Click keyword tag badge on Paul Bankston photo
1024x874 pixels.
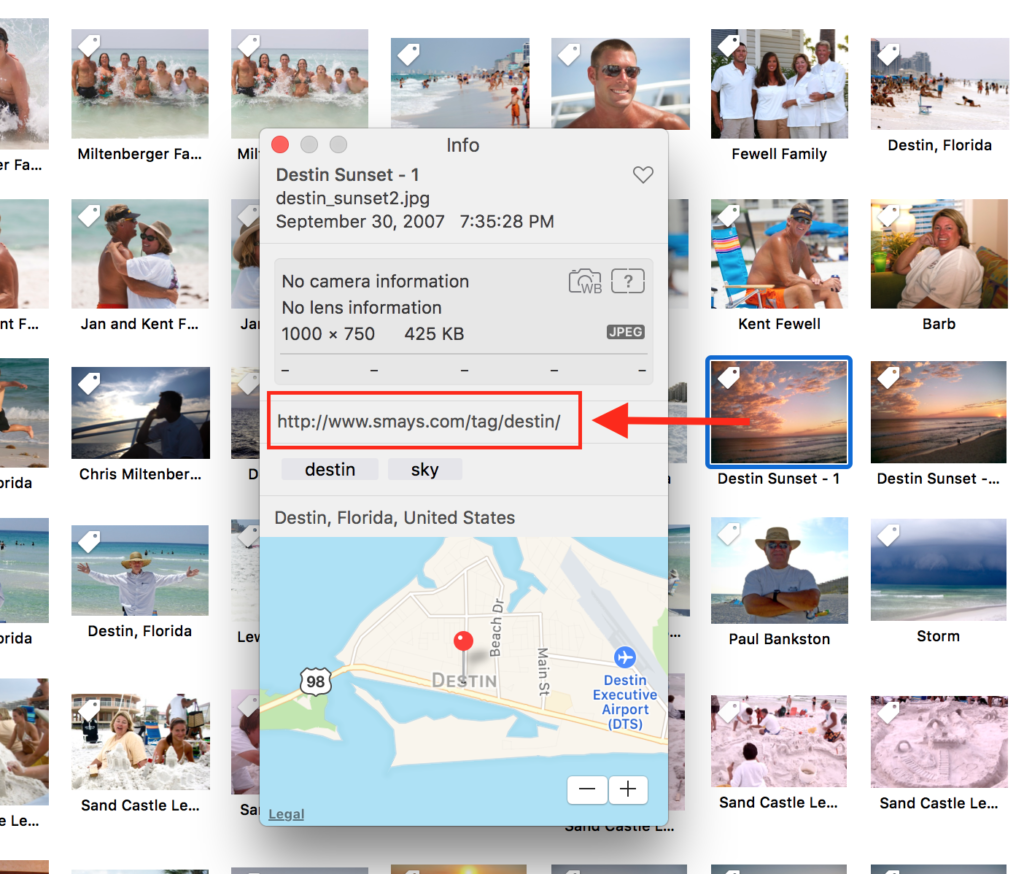coord(729,534)
